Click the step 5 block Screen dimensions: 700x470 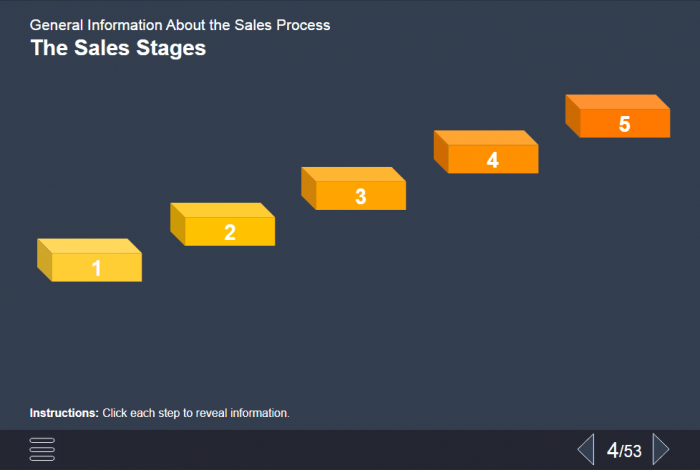point(618,118)
